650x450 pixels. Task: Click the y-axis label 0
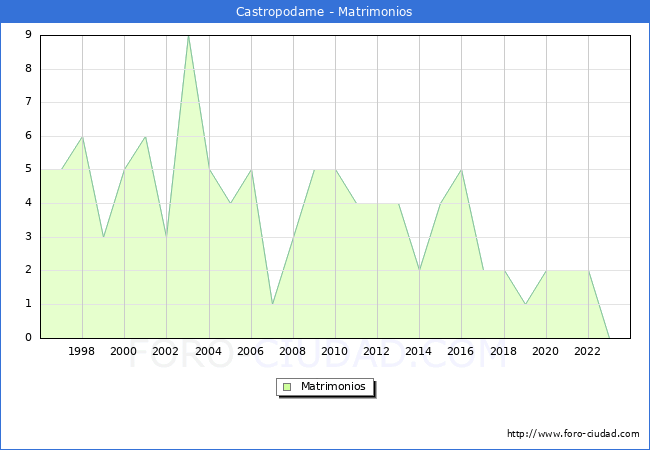[x=29, y=337]
